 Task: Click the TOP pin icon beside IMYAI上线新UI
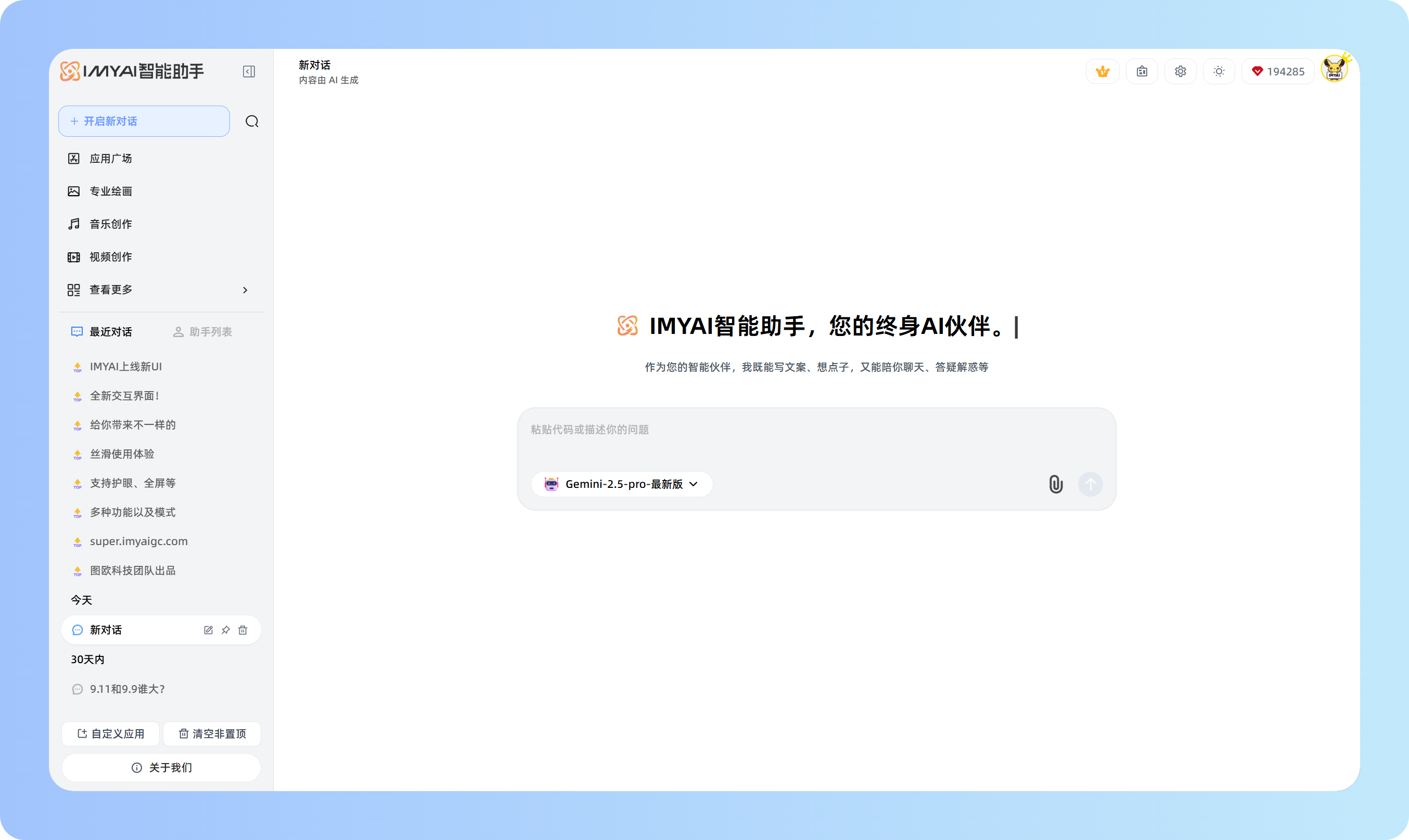pos(78,367)
